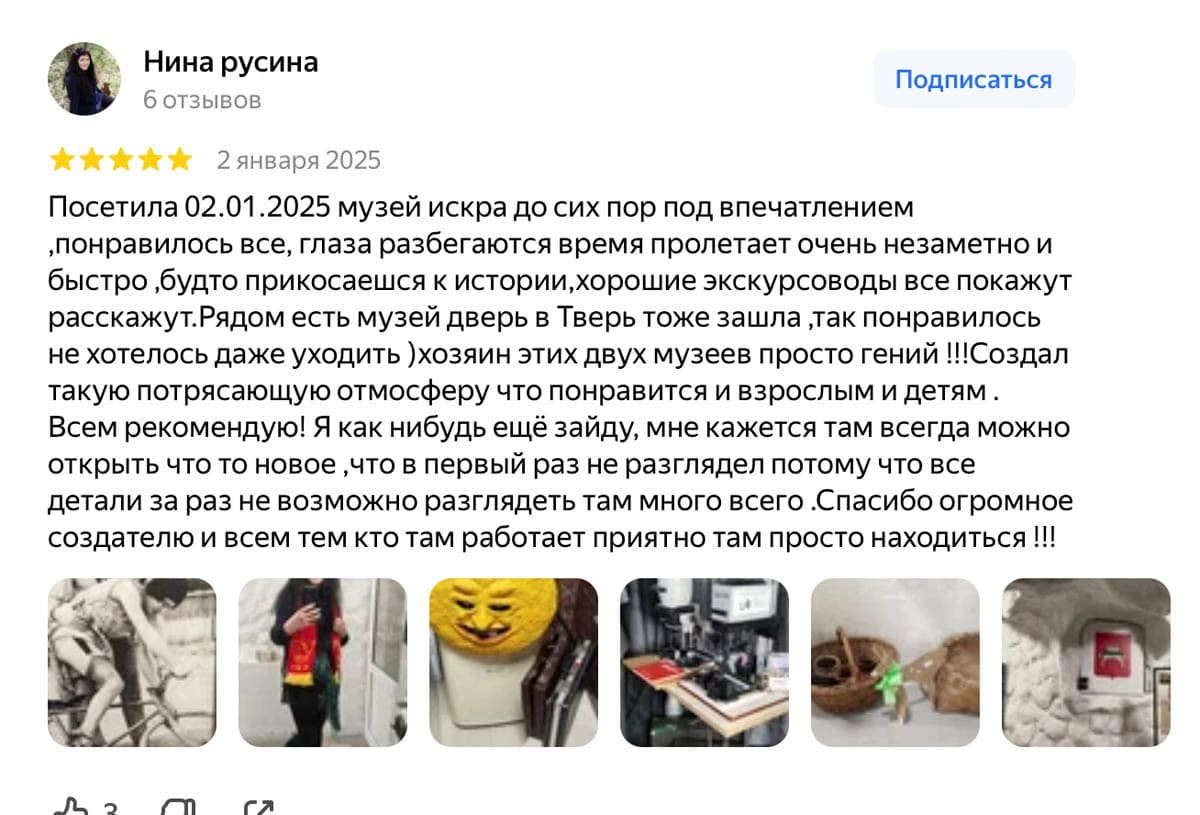
Task: Click the third yellow rating star
Action: 120,160
